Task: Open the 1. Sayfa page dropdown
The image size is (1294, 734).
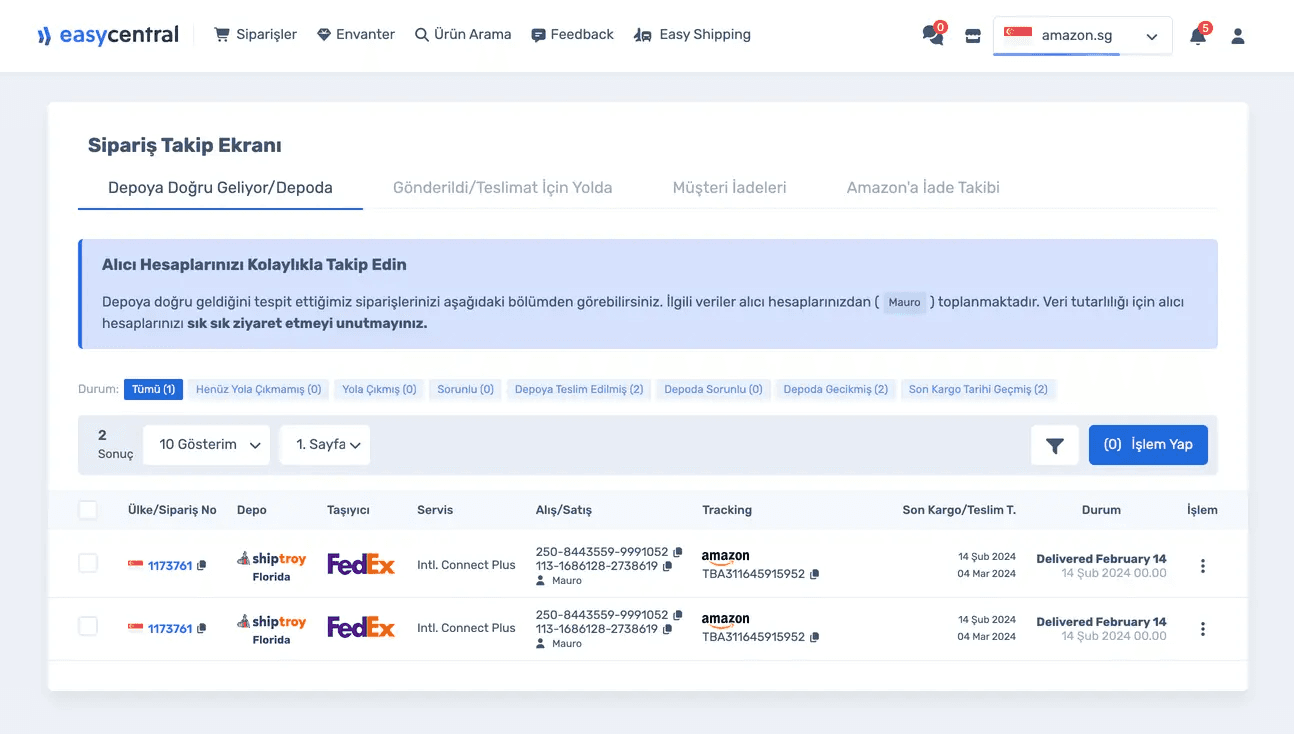Action: pos(325,445)
